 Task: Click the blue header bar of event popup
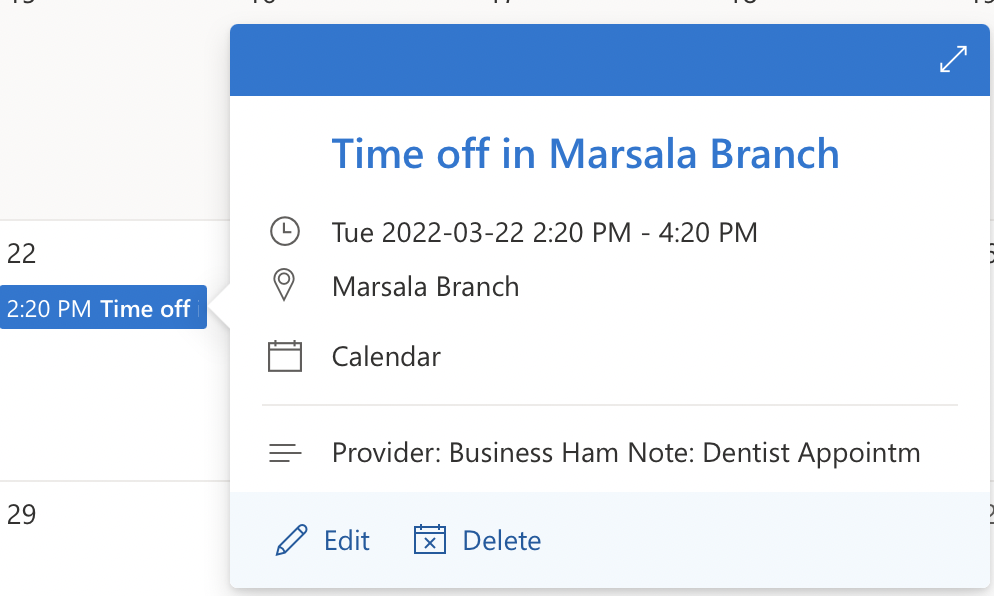(583, 60)
